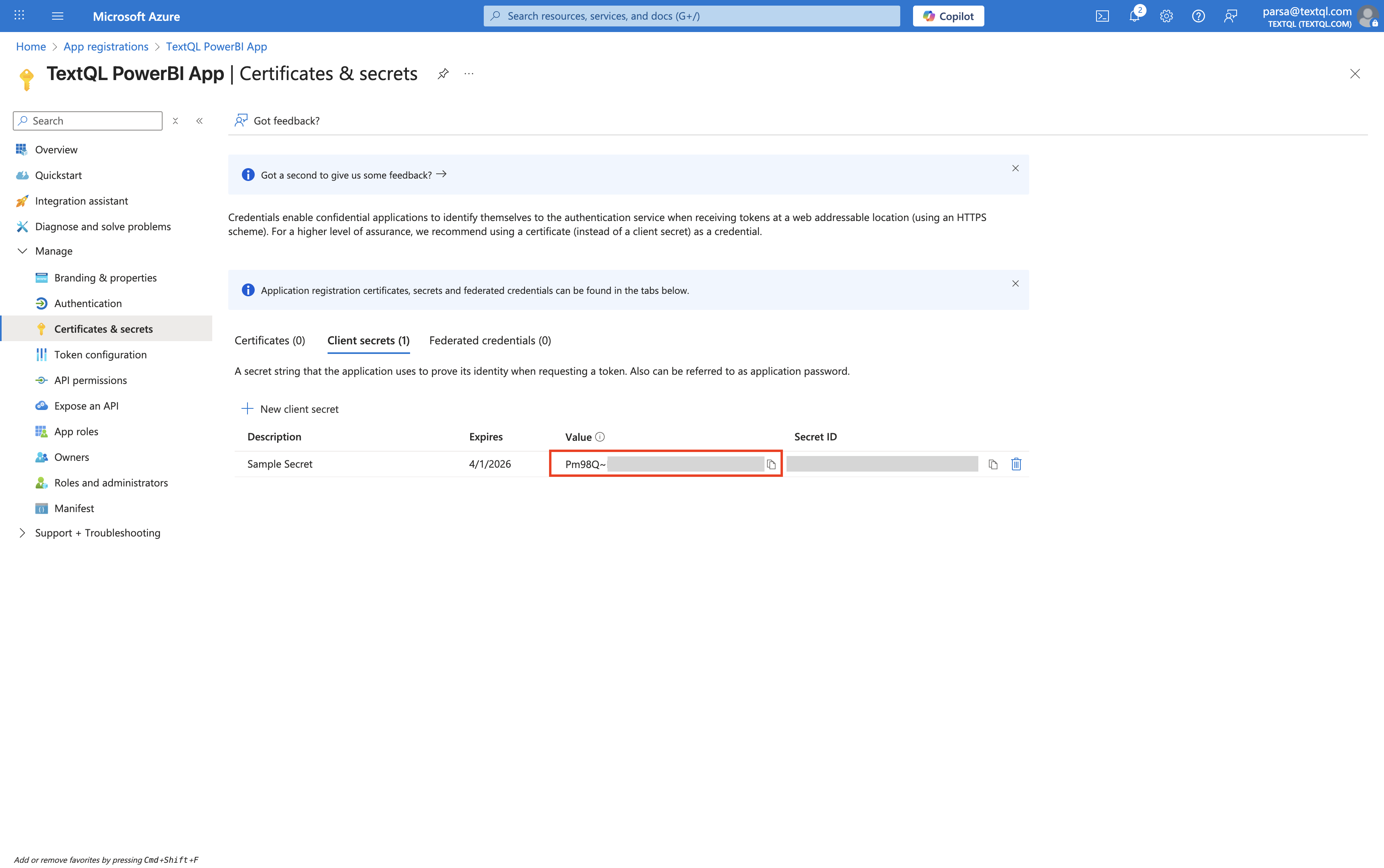This screenshot has width=1384, height=868.
Task: Open Cloud Shell from top bar
Action: pos(1102,16)
